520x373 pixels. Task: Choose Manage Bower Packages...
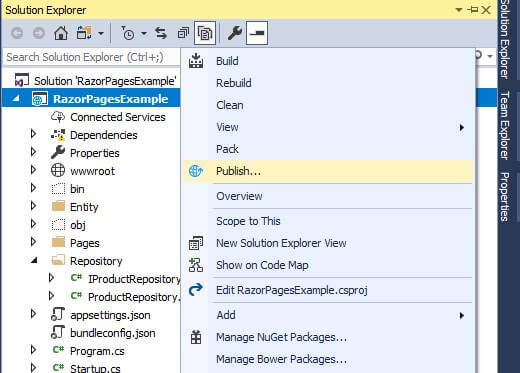coord(328,359)
